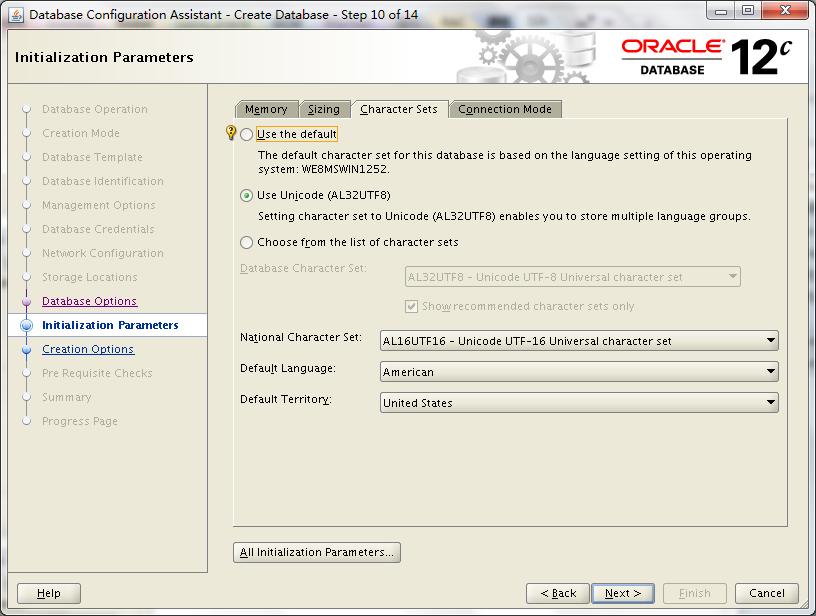The image size is (816, 616).
Task: Open All Initialization Parameters dialog
Action: [317, 553]
